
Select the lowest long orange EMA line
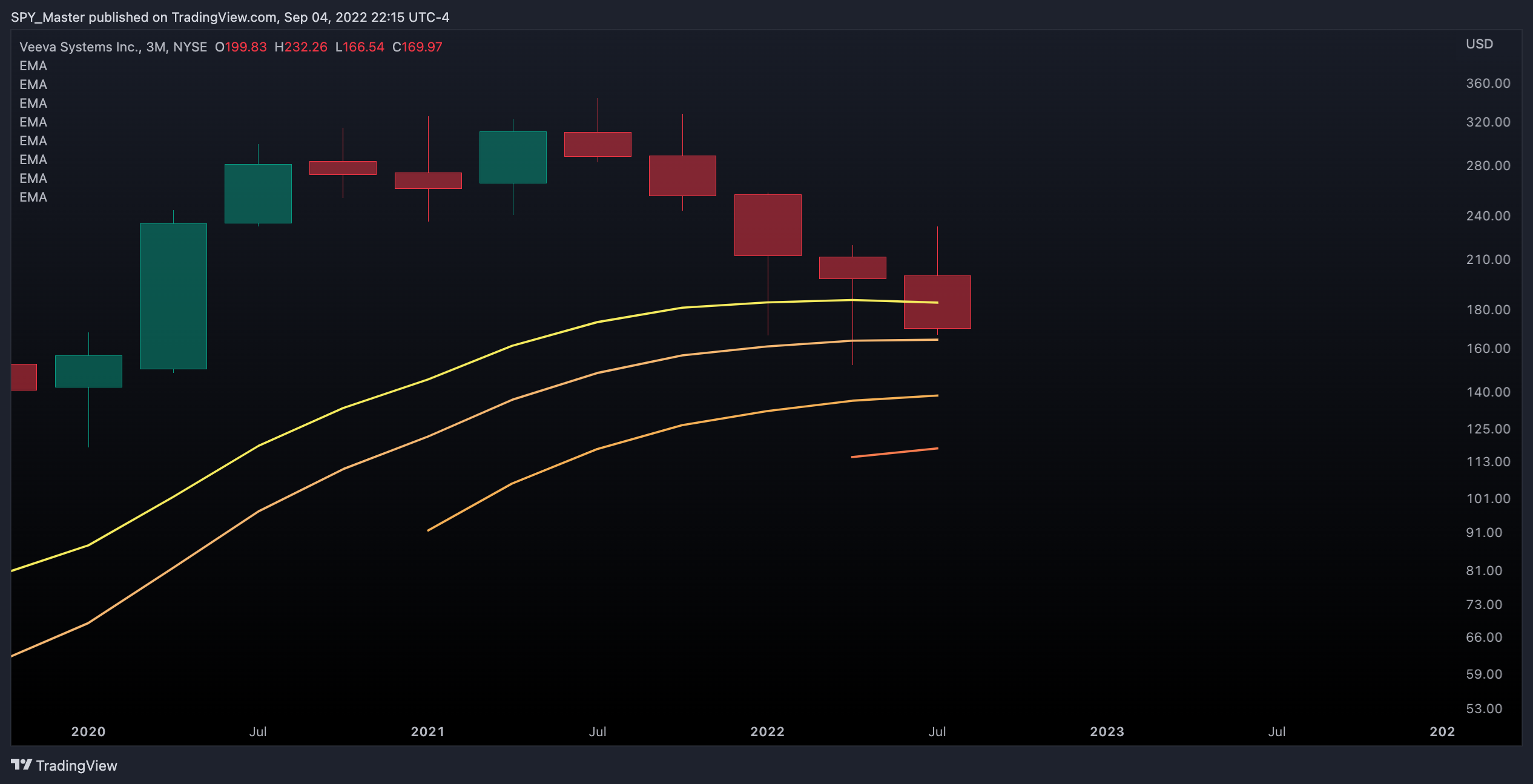pyautogui.click(x=682, y=425)
